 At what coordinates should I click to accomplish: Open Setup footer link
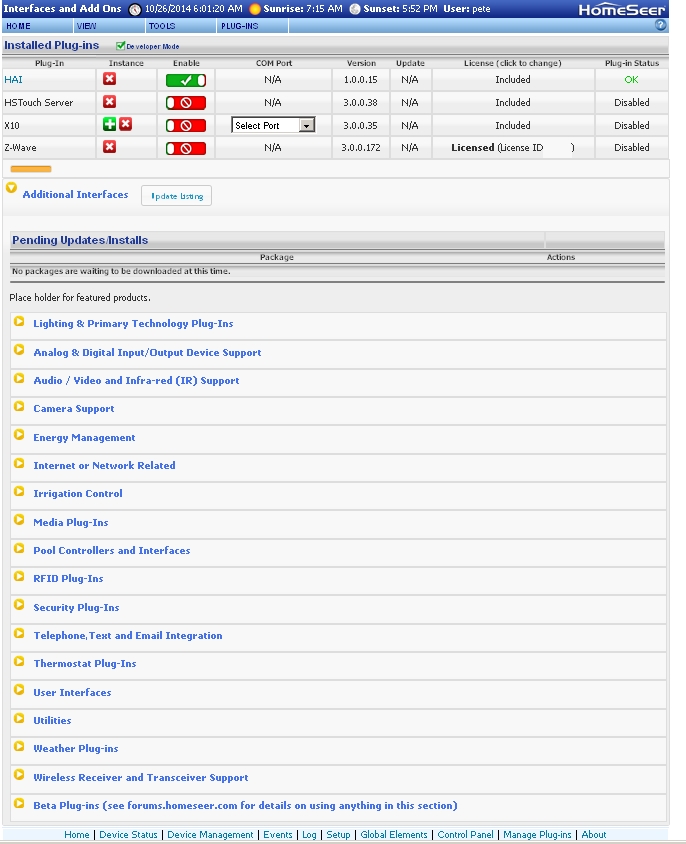[x=338, y=835]
